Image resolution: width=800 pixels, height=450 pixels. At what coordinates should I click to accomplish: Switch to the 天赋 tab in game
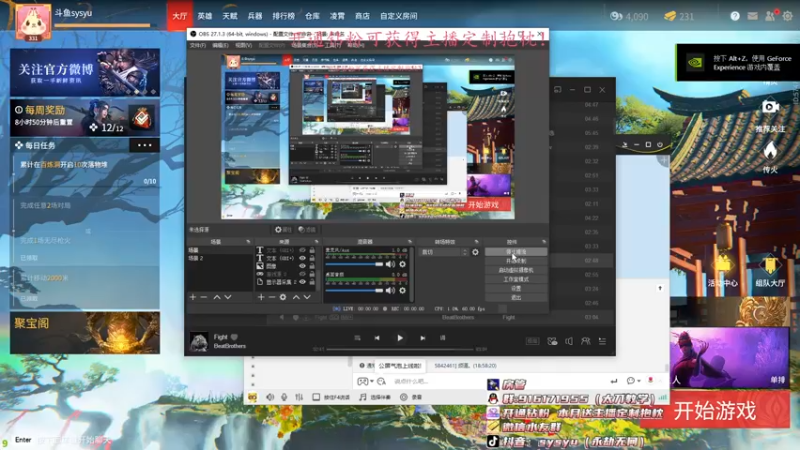(230, 16)
